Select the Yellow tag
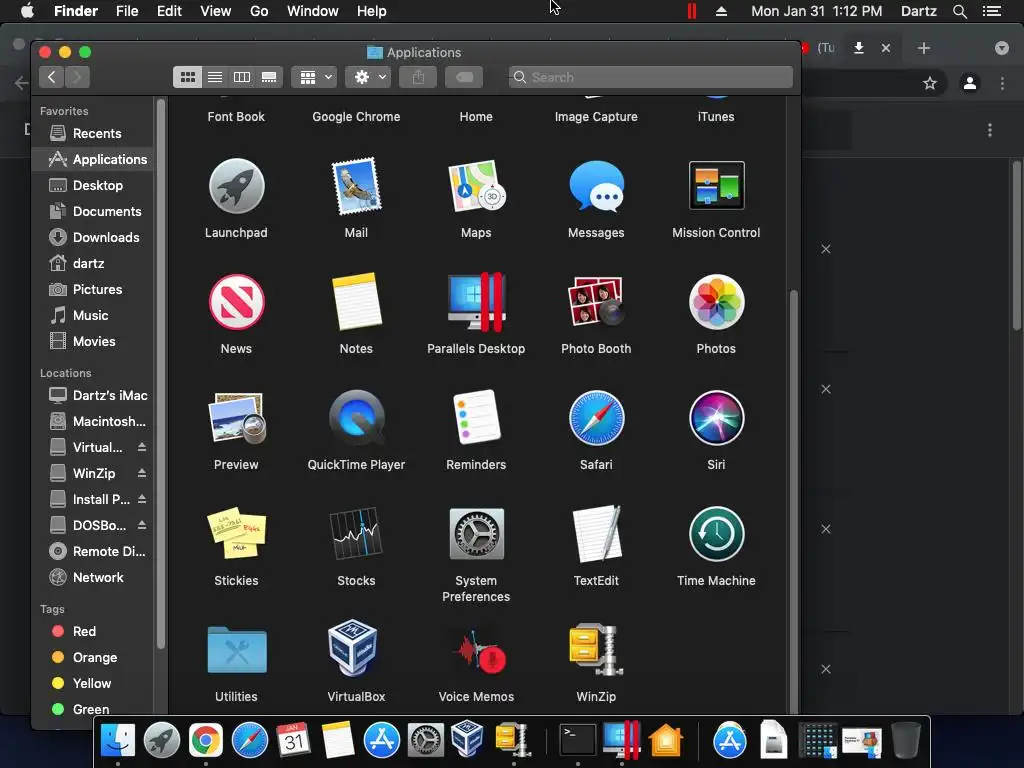 coord(93,684)
